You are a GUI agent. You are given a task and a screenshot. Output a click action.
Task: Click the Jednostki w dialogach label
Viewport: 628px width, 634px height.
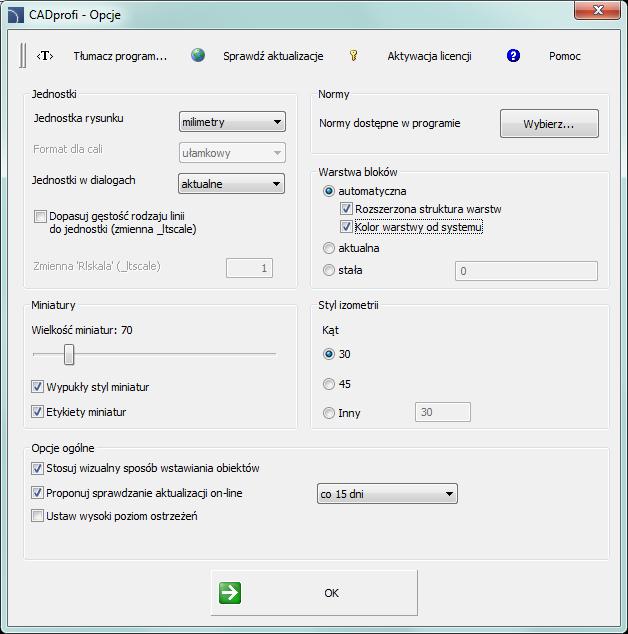coord(84,180)
